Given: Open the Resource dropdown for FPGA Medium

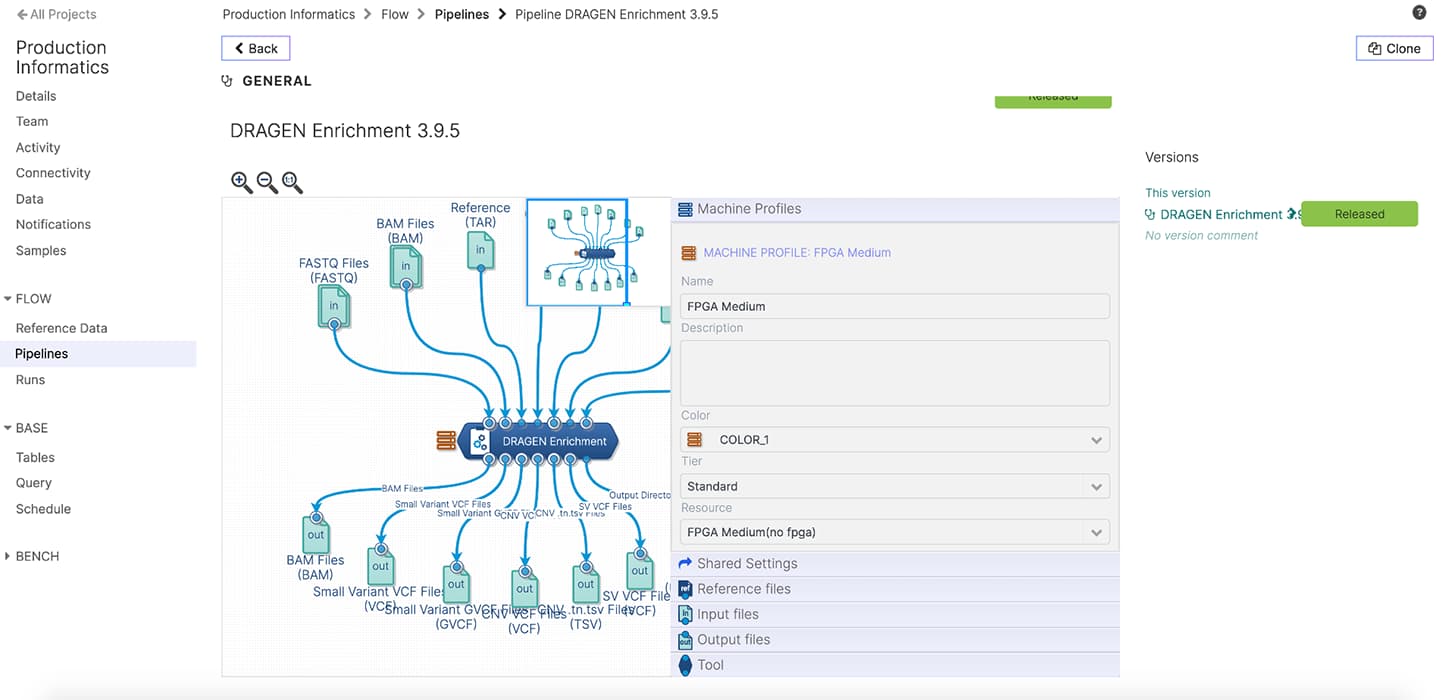Looking at the screenshot, I should pyautogui.click(x=894, y=532).
